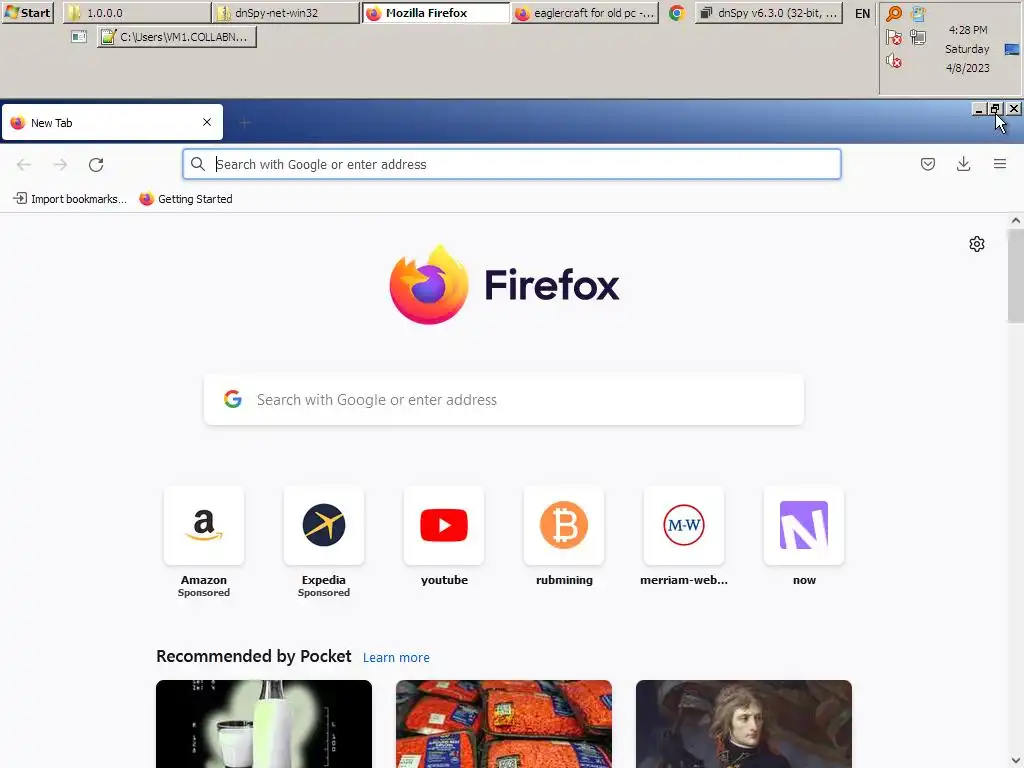Click the EN language indicator
Image resolution: width=1024 pixels, height=768 pixels.
point(862,13)
